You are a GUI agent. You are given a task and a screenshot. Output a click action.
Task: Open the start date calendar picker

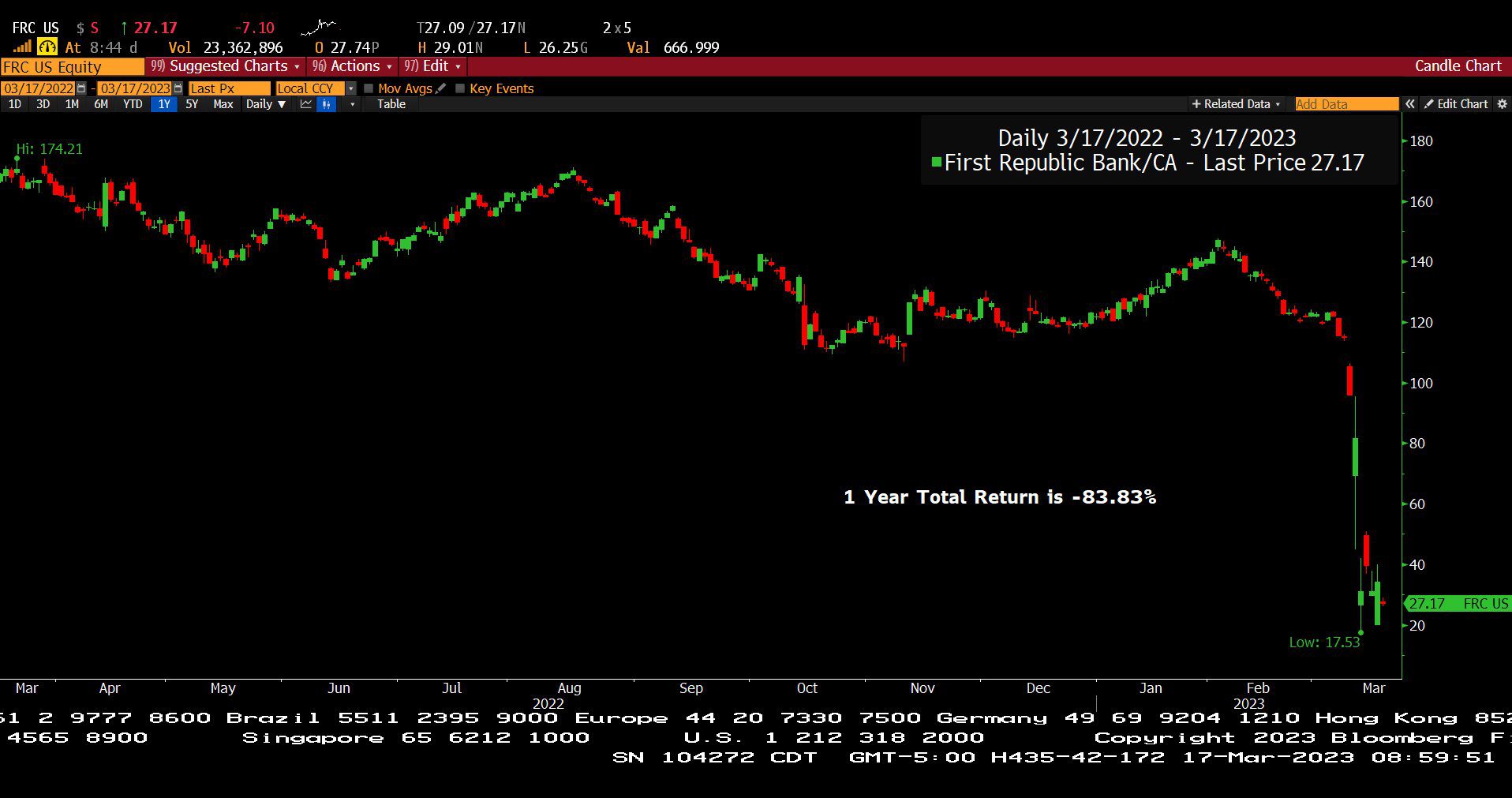81,88
